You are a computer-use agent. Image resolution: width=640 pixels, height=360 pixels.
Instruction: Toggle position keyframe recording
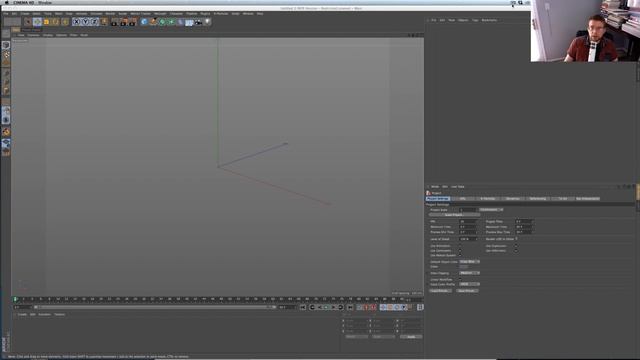point(383,307)
